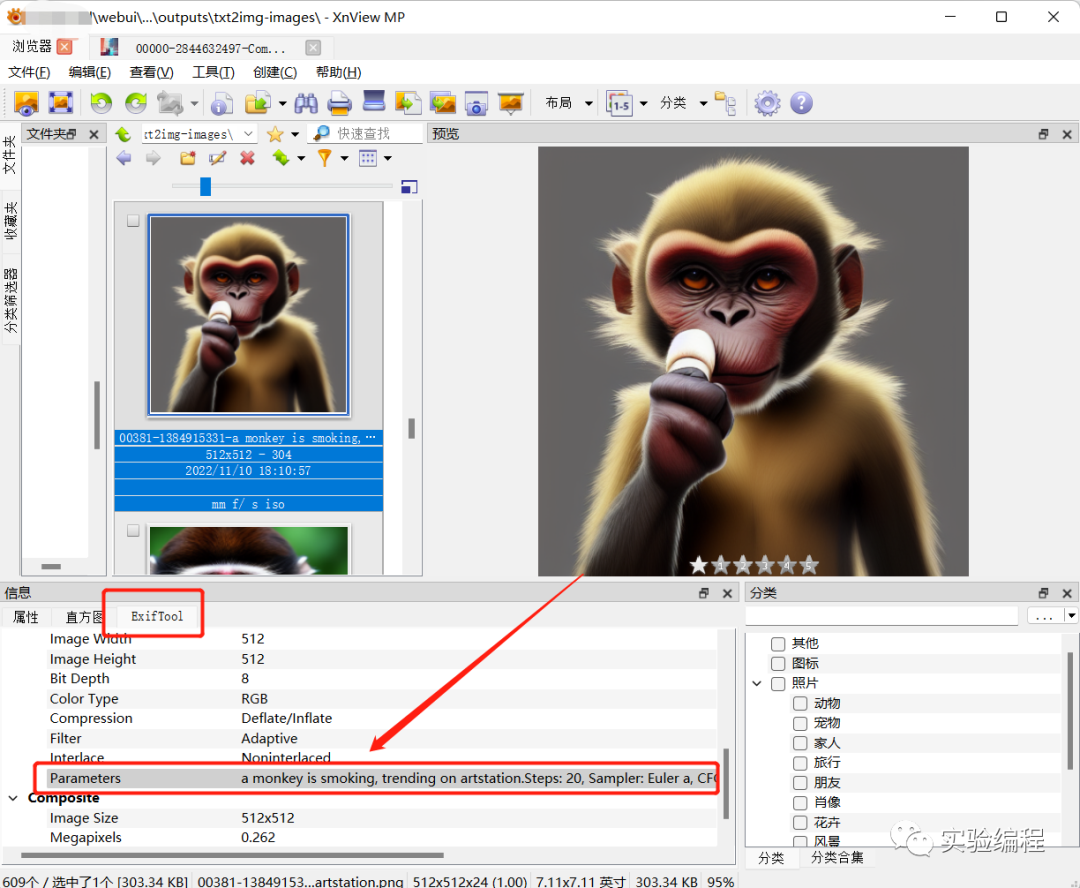
Task: Click the printer icon
Action: pyautogui.click(x=340, y=103)
